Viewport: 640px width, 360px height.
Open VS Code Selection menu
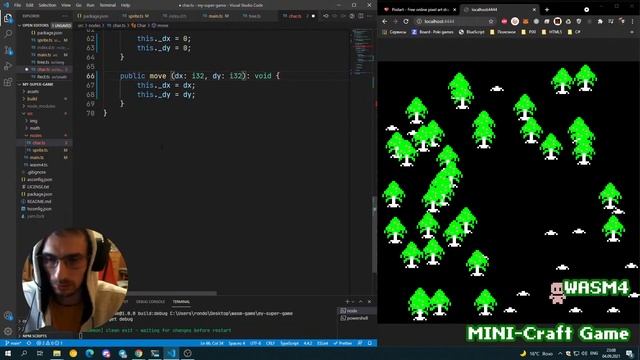47,5
